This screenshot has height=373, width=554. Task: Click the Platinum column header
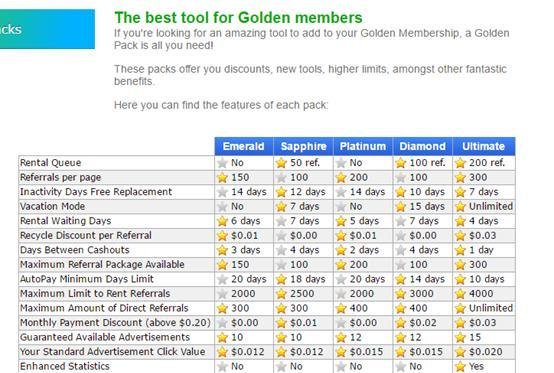[363, 146]
